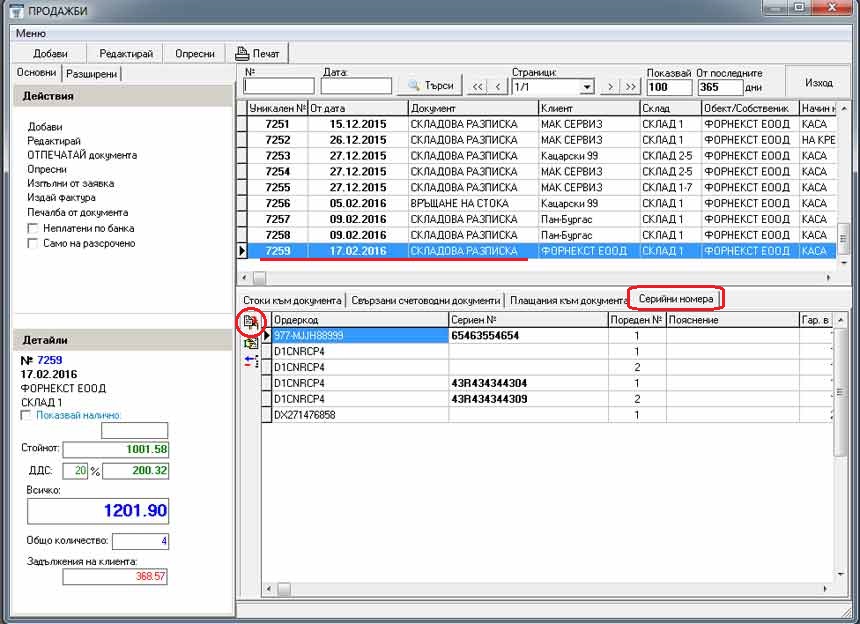The image size is (860, 624).
Task: Click the Печалба от документа action
Action: click(x=78, y=212)
